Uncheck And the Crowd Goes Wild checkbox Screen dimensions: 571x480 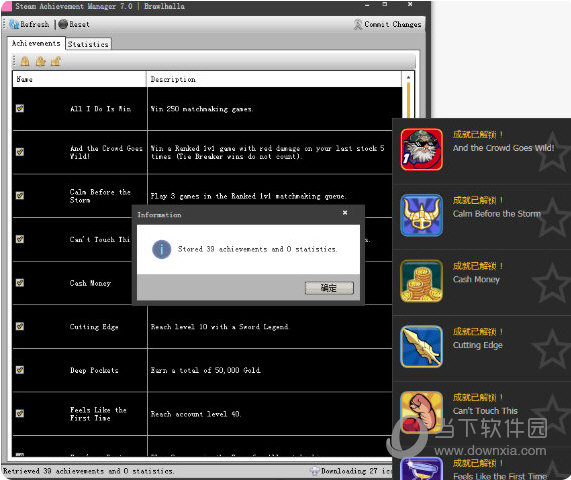click(x=20, y=152)
